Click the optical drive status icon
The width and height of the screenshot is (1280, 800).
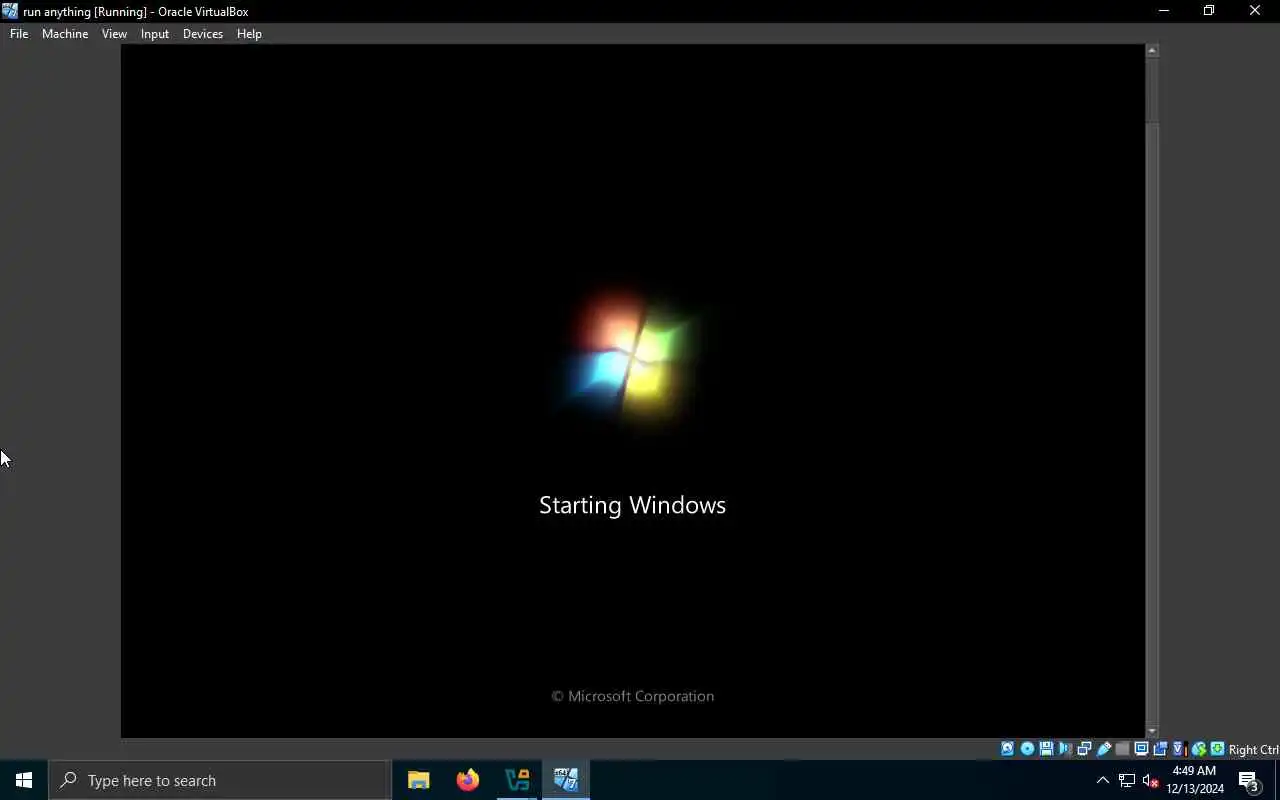tap(1027, 749)
